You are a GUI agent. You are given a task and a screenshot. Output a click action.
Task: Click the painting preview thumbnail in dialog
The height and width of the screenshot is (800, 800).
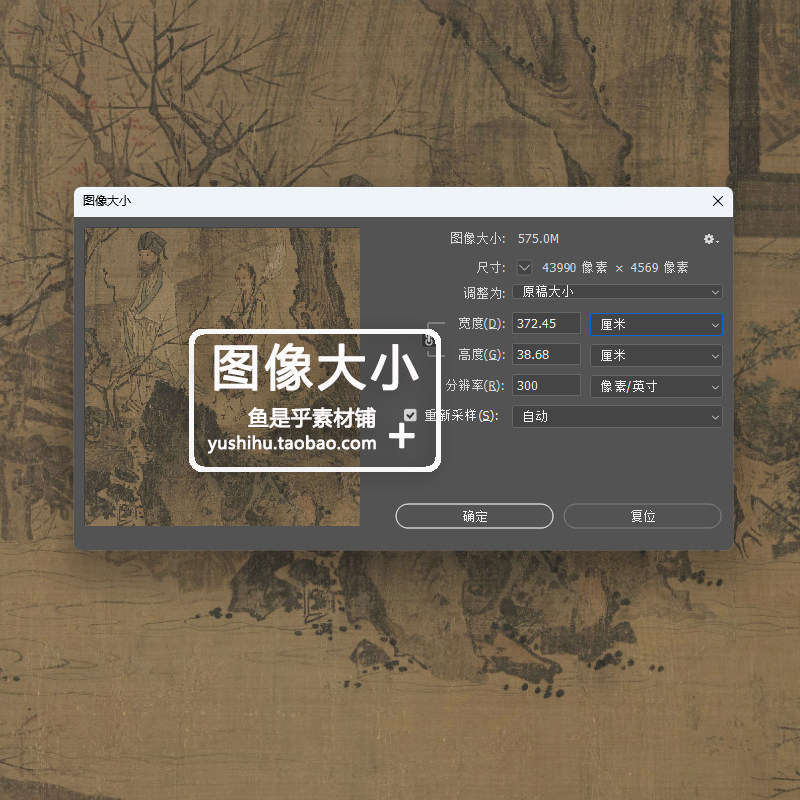[x=222, y=377]
